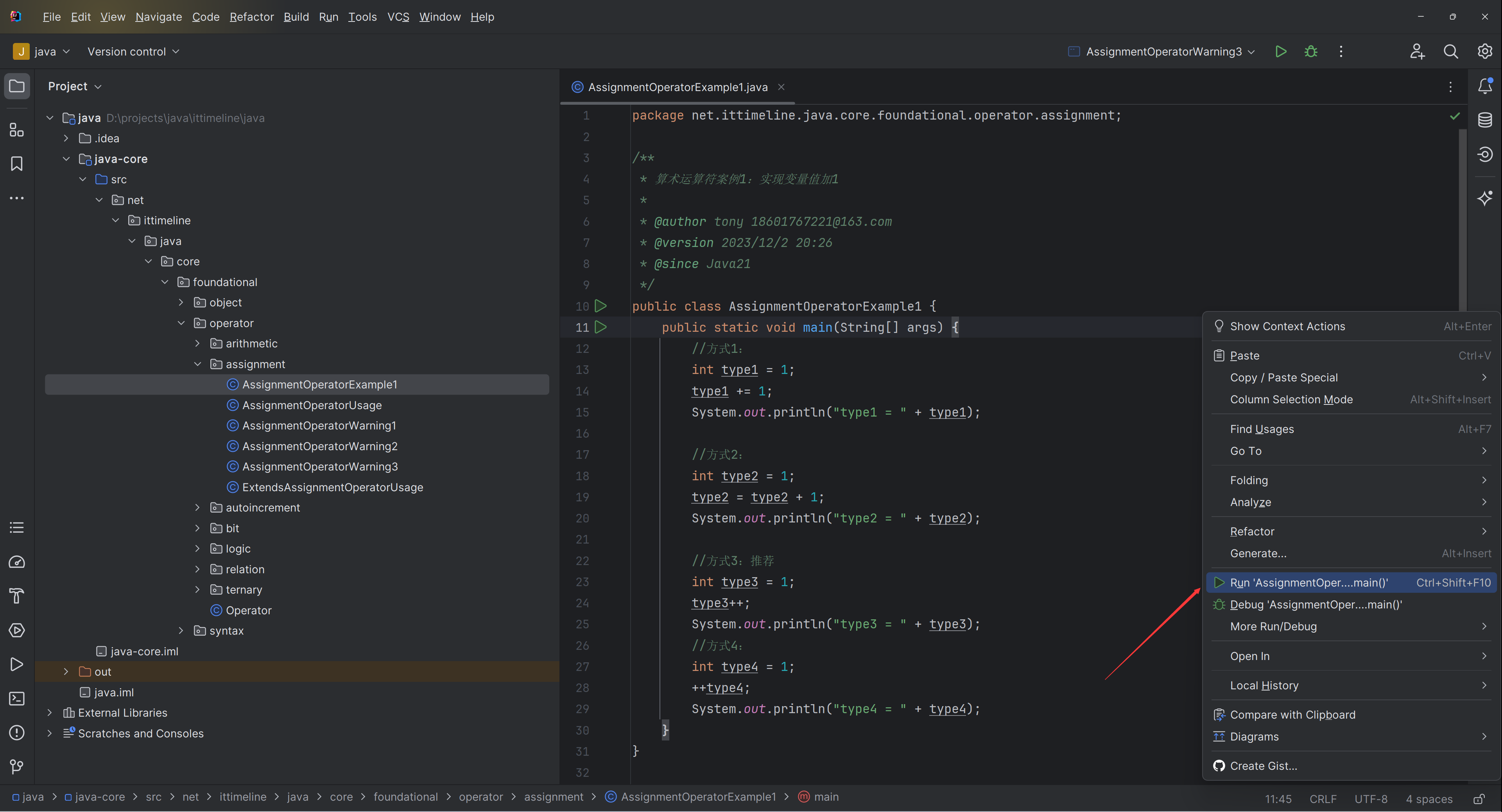
Task: Click 4 spaces indent setting in status bar
Action: tap(1429, 799)
